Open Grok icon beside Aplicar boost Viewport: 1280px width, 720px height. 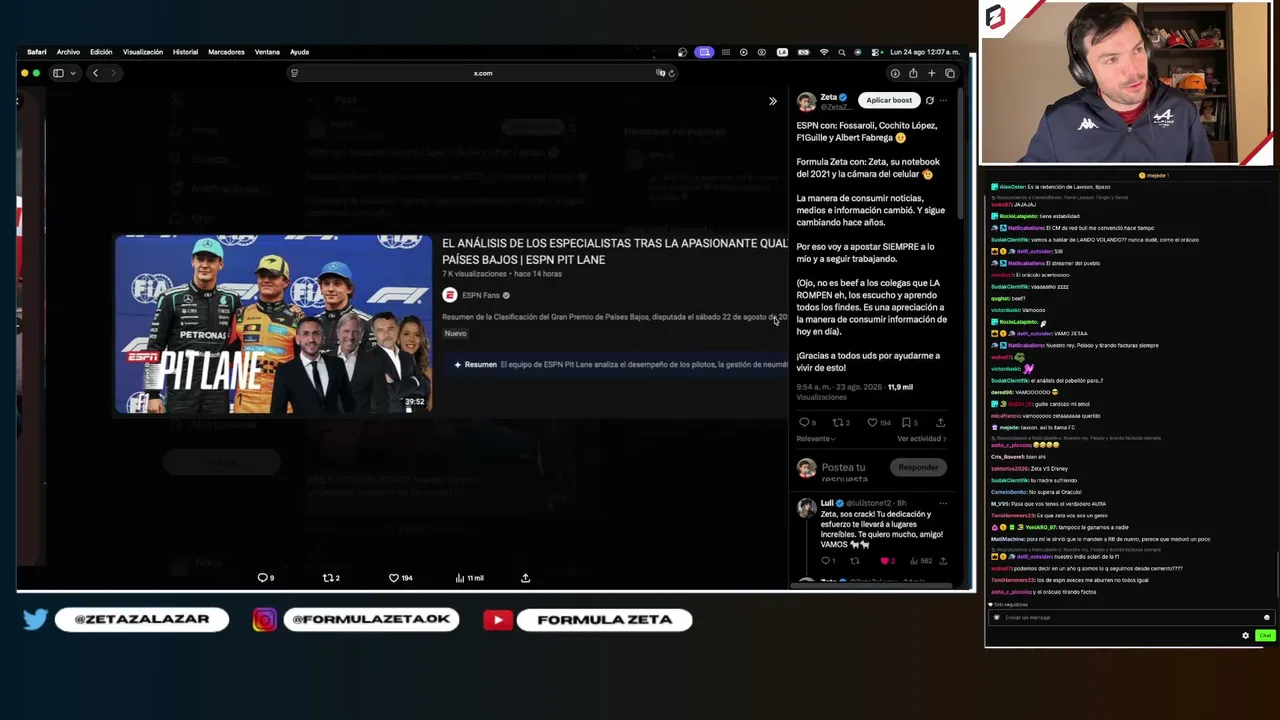[x=929, y=100]
